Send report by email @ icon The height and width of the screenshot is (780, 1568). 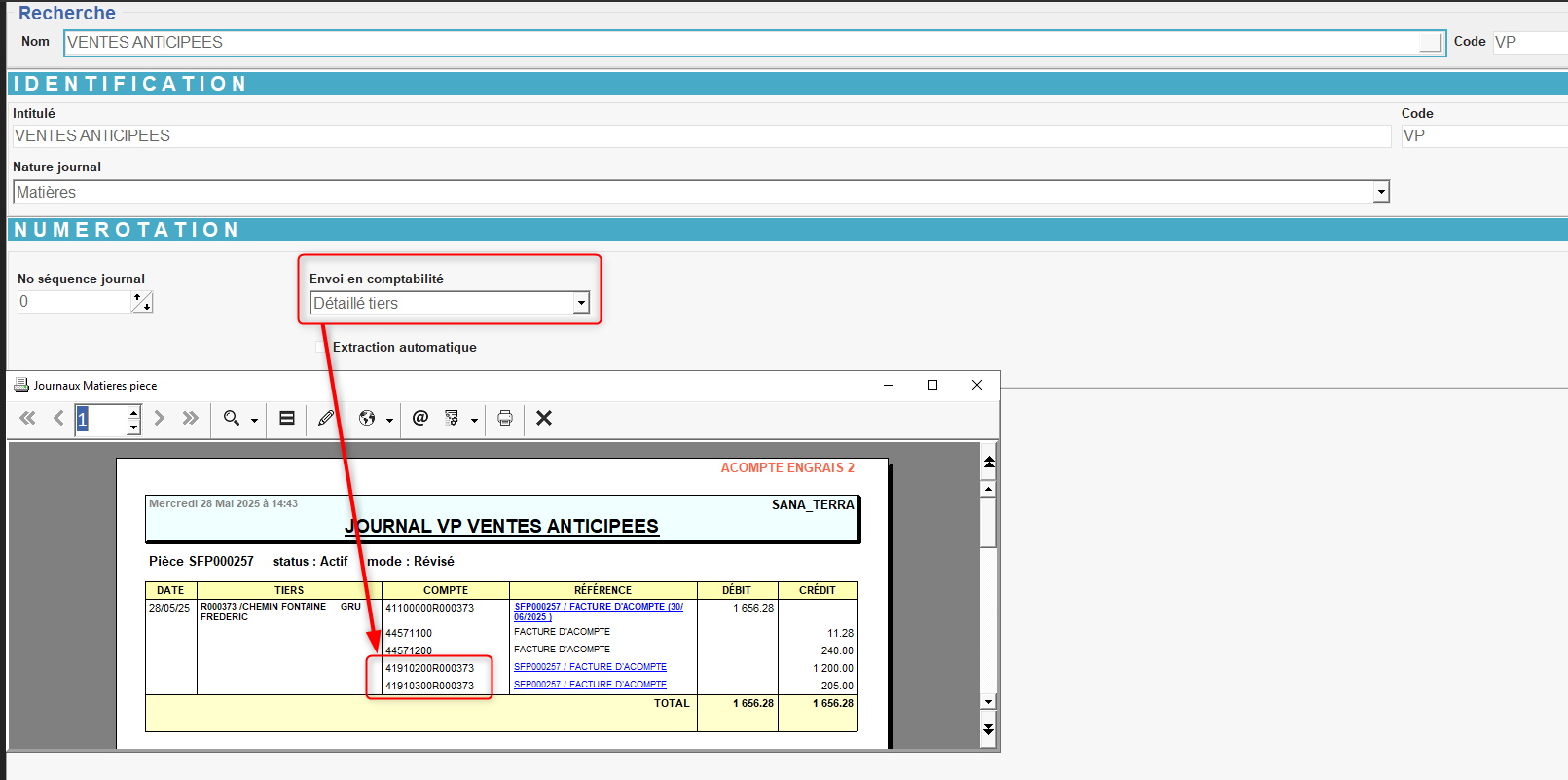[420, 418]
